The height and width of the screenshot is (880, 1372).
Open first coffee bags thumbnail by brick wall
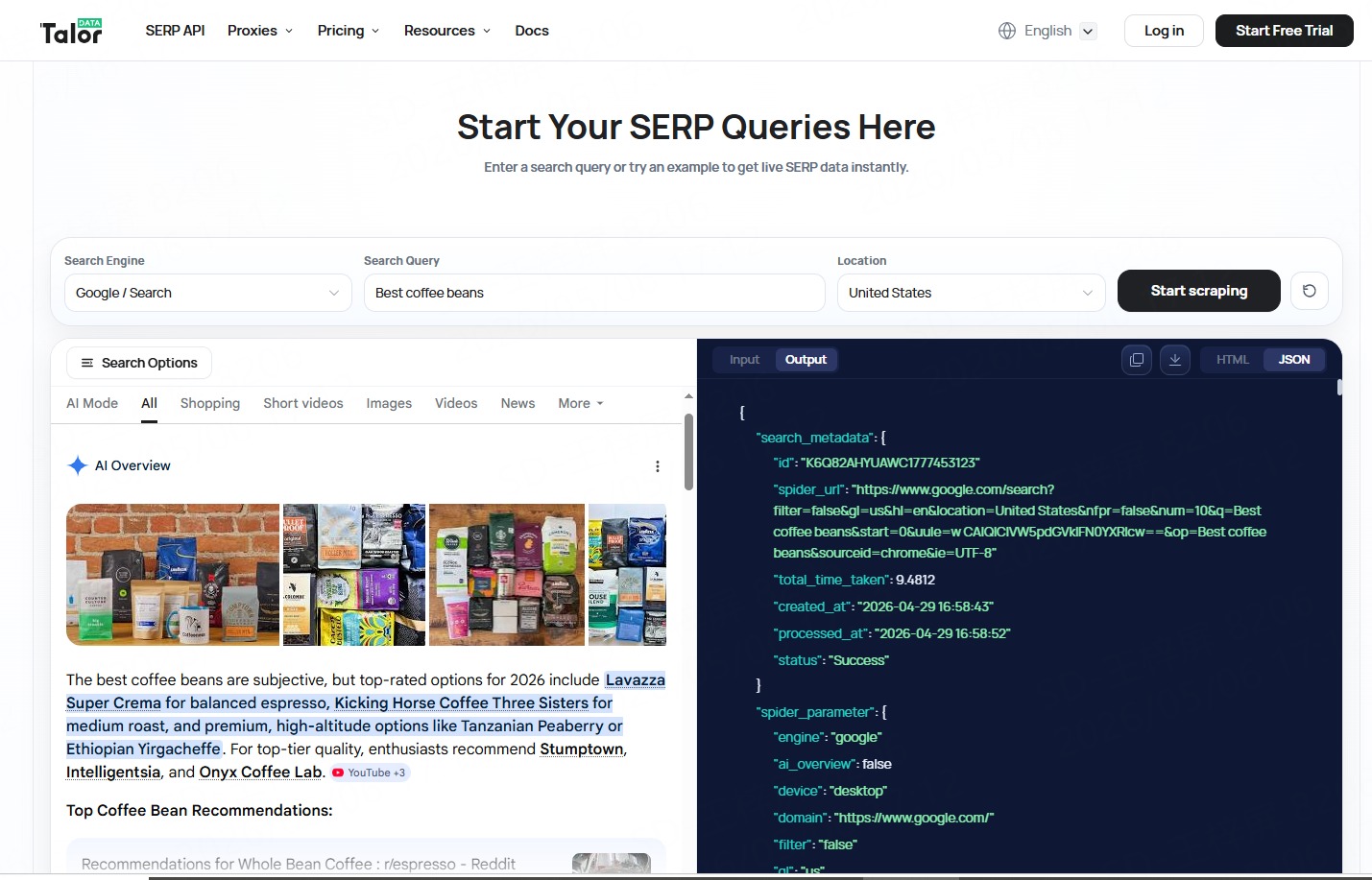pos(173,575)
